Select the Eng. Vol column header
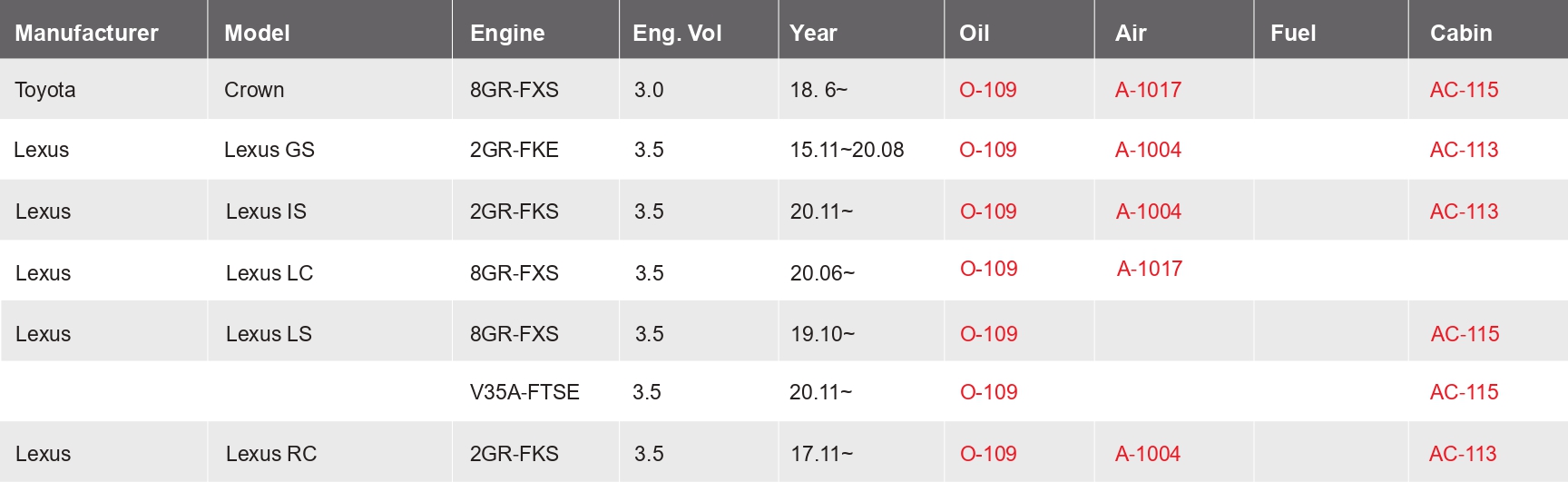The image size is (1568, 482). [x=677, y=34]
